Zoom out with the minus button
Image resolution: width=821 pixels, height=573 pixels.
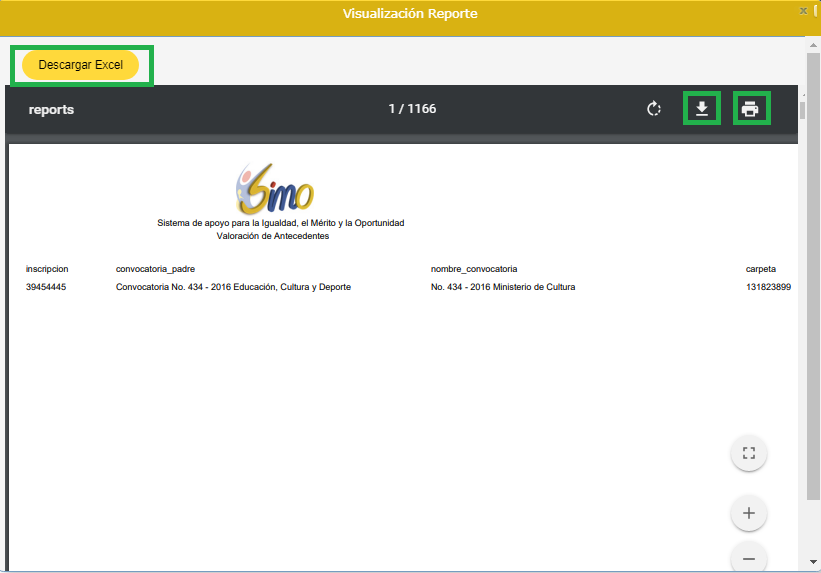click(748, 557)
